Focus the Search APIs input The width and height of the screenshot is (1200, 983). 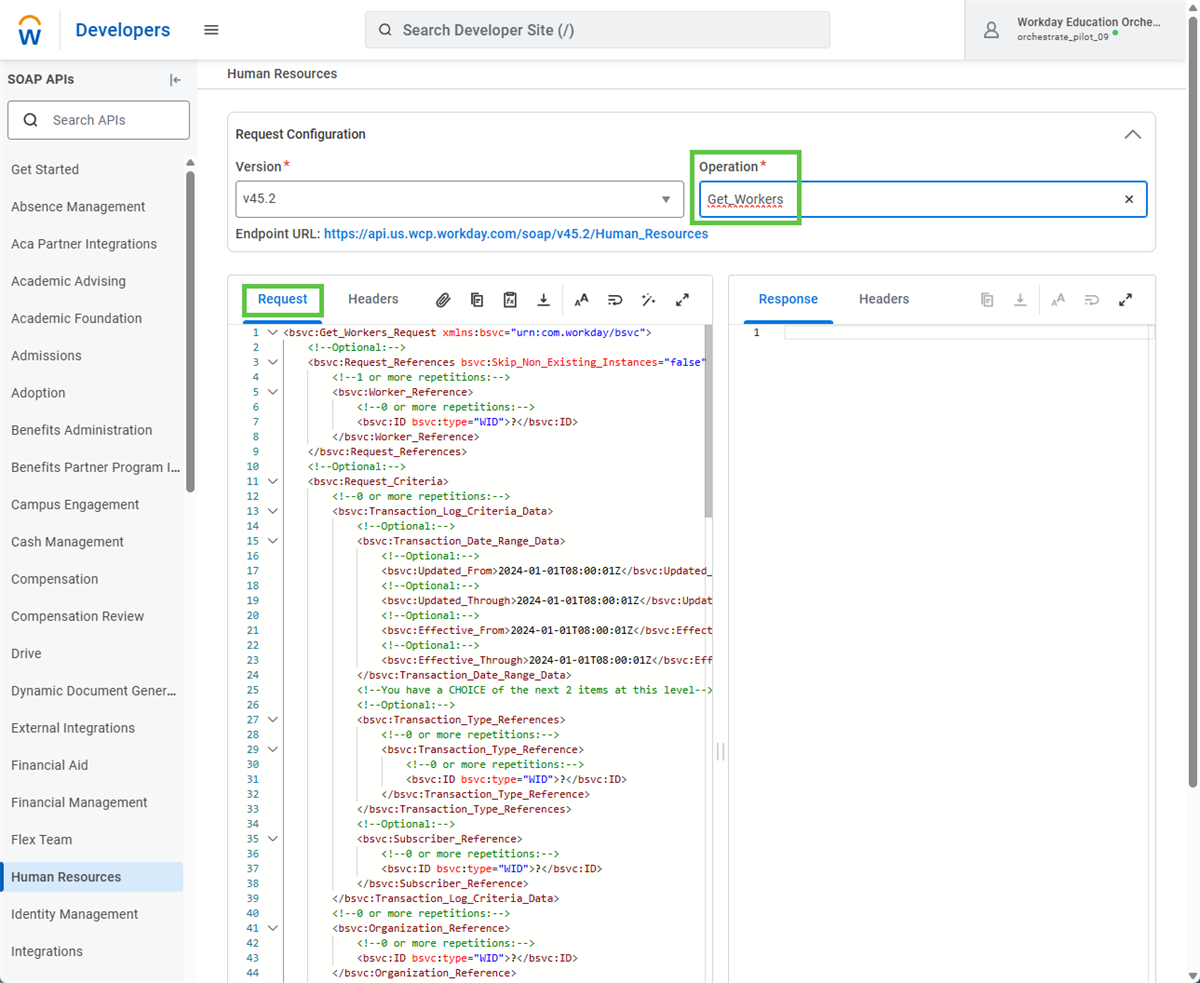98,120
